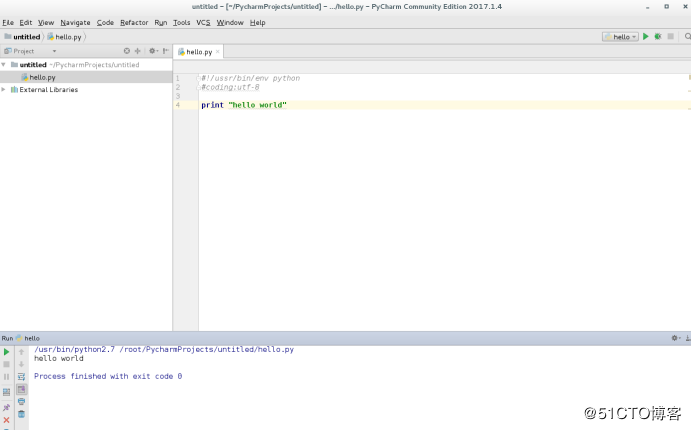The height and width of the screenshot is (430, 691).
Task: Run the hello configuration from the top toolbar
Action: pyautogui.click(x=646, y=37)
